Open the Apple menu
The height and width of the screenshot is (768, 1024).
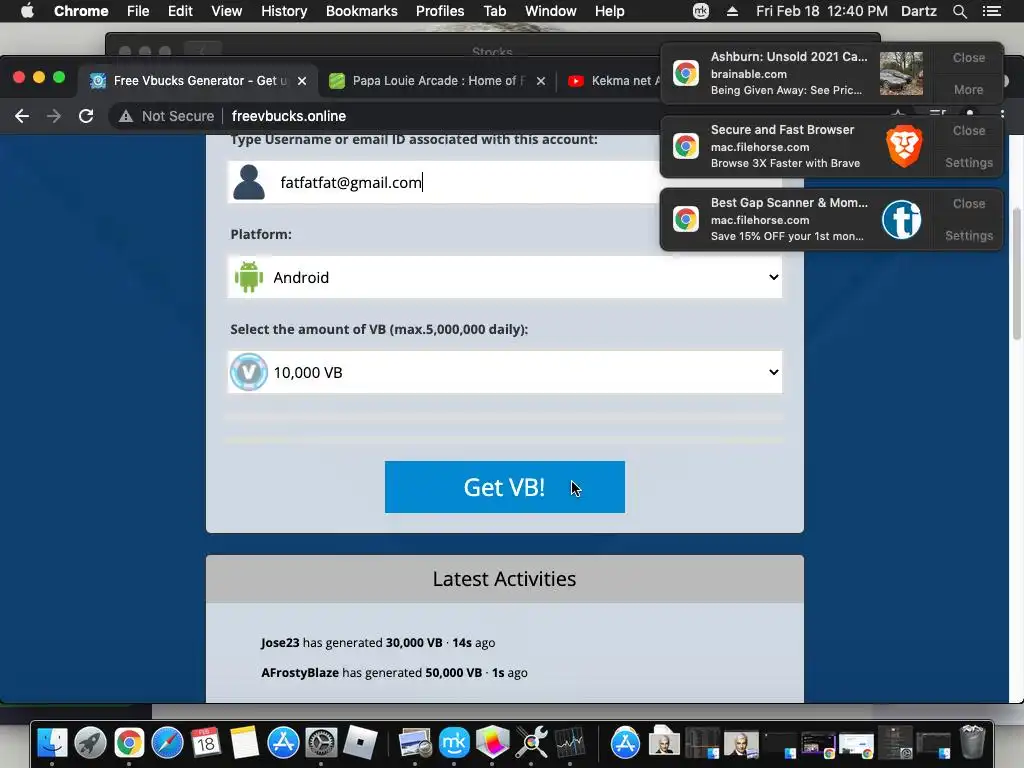(27, 11)
